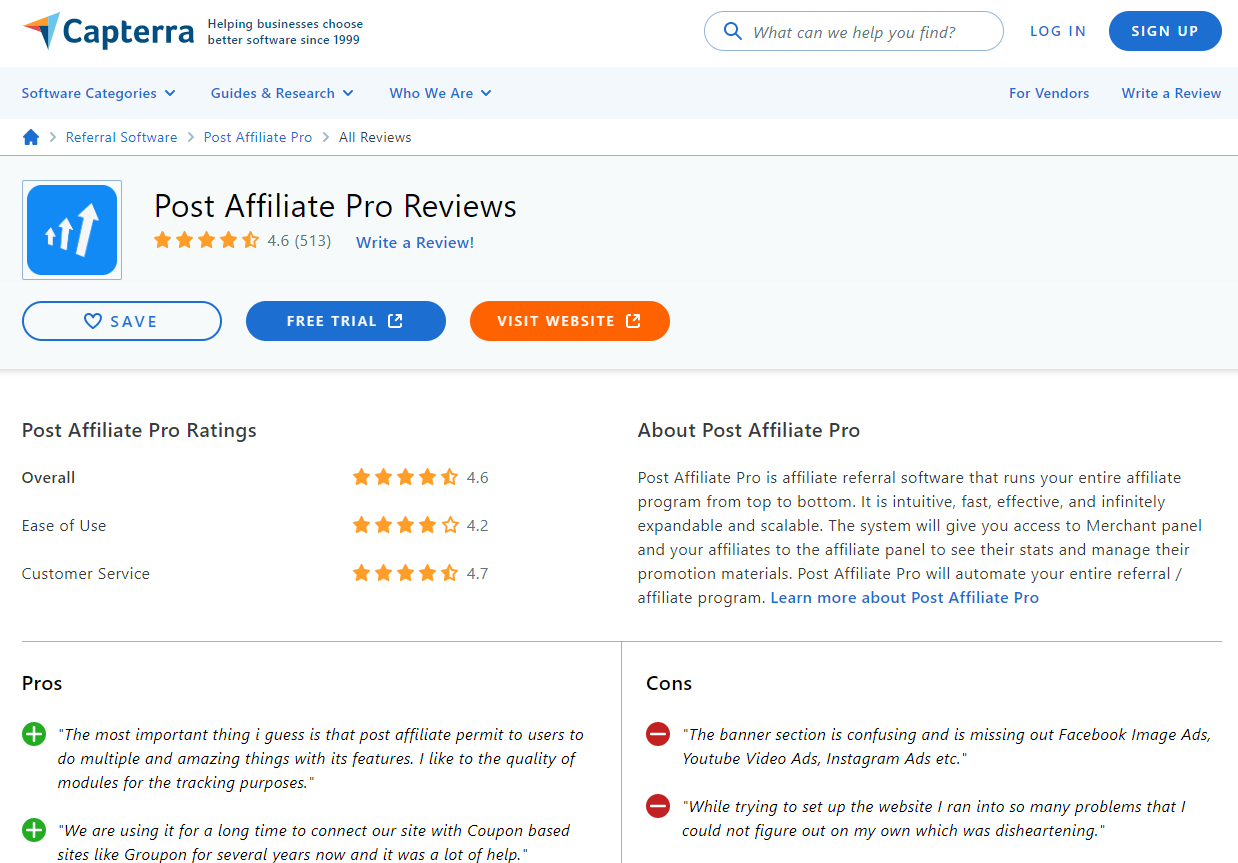This screenshot has width=1238, height=863.
Task: Click the red minus icon beside the first con
Action: coord(657,733)
